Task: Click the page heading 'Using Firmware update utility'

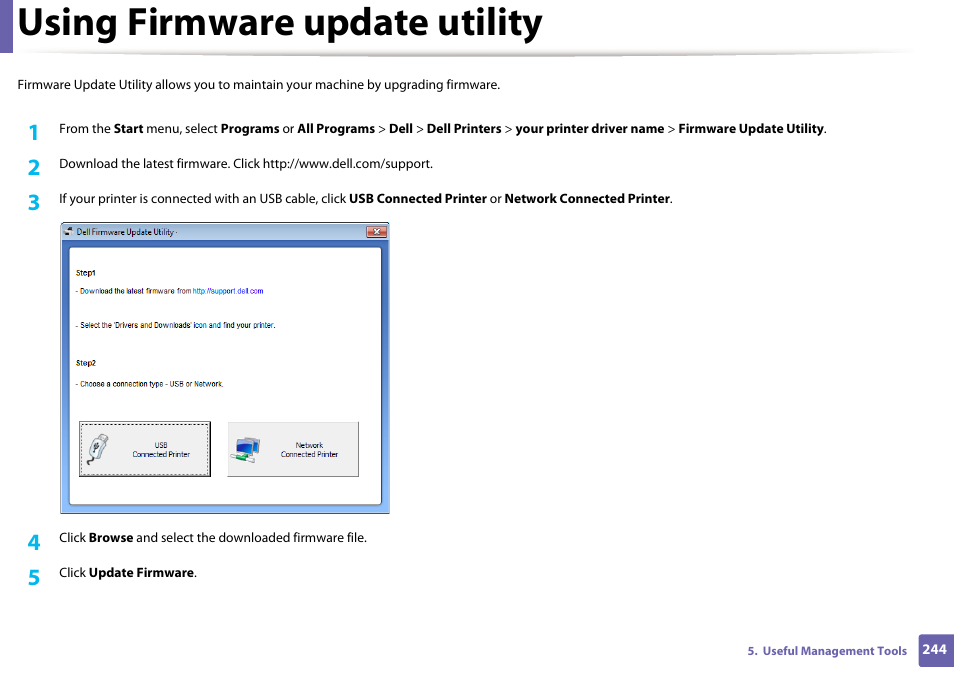Action: pyautogui.click(x=280, y=23)
